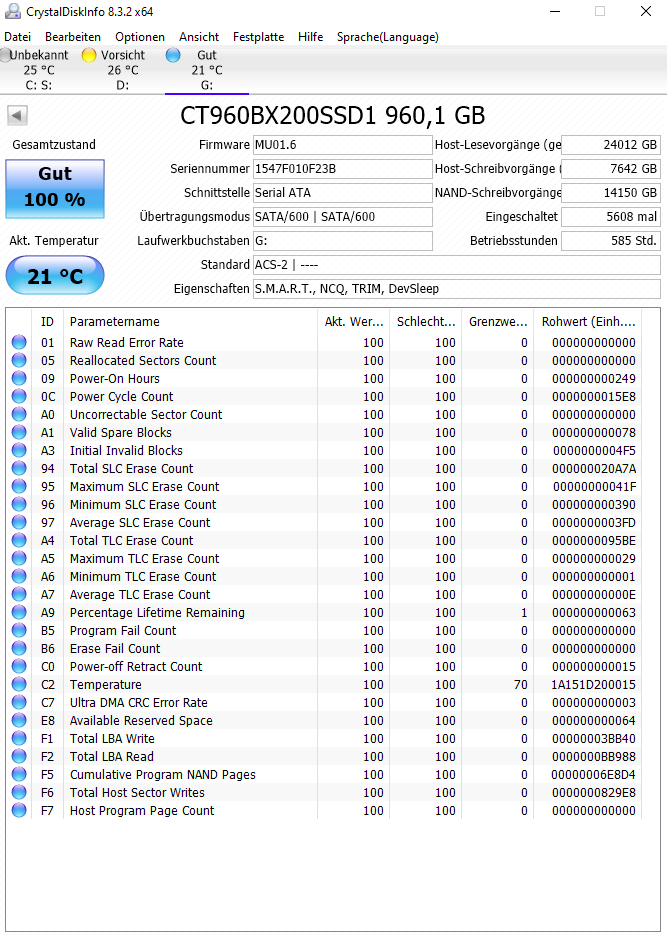Click status orb for Ultra DMA CRC Error Rate
Viewport: 667px width, 937px height.
[x=19, y=702]
